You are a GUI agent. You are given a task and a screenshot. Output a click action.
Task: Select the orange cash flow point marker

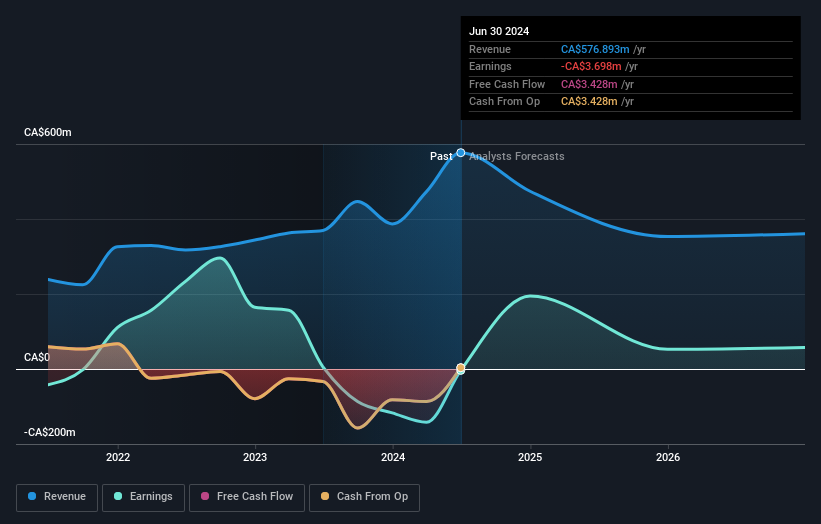point(461,369)
